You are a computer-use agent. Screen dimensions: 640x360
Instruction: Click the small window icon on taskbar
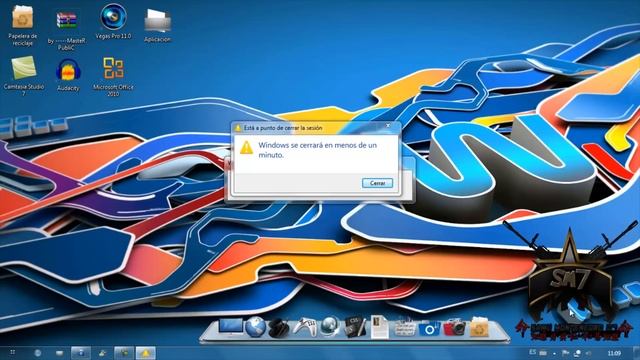click(x=59, y=353)
